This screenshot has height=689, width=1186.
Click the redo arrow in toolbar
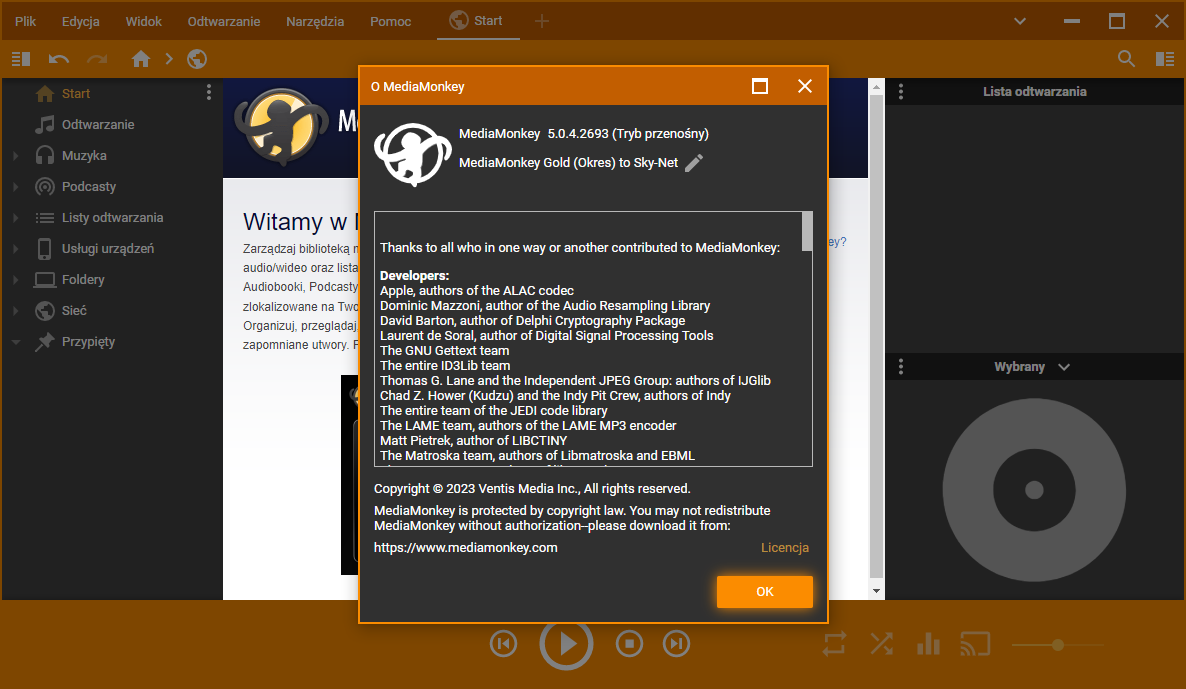(x=97, y=59)
